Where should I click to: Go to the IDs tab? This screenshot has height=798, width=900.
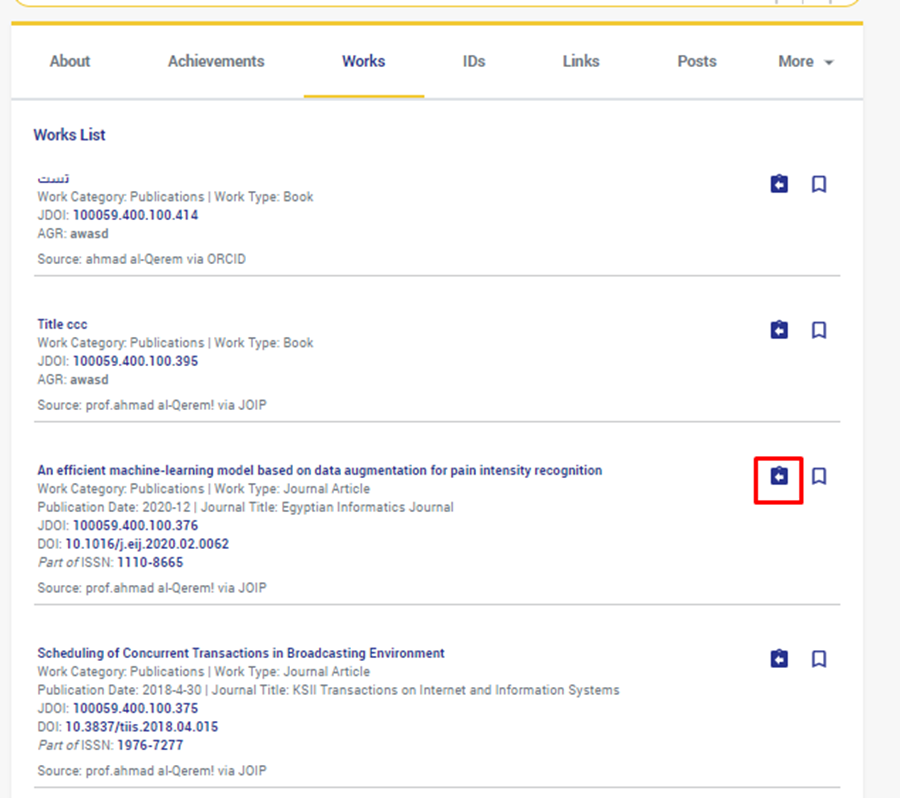coord(474,61)
